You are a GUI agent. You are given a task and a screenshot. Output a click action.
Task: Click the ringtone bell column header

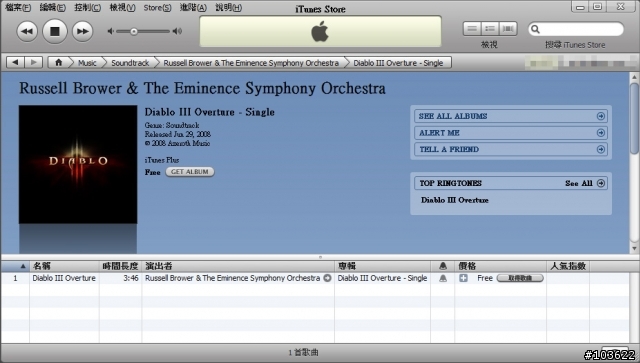point(443,266)
